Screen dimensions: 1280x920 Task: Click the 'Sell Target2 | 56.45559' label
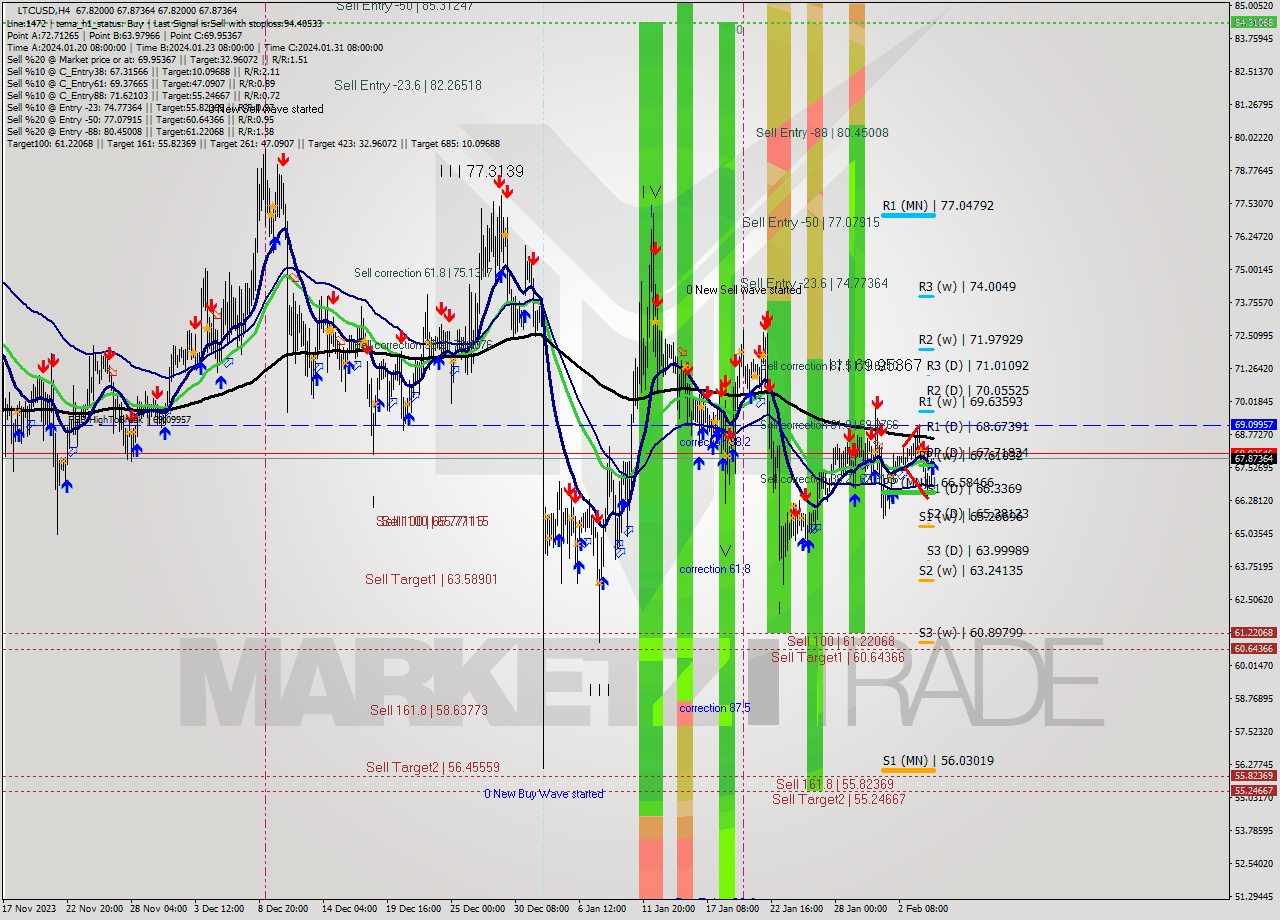433,767
